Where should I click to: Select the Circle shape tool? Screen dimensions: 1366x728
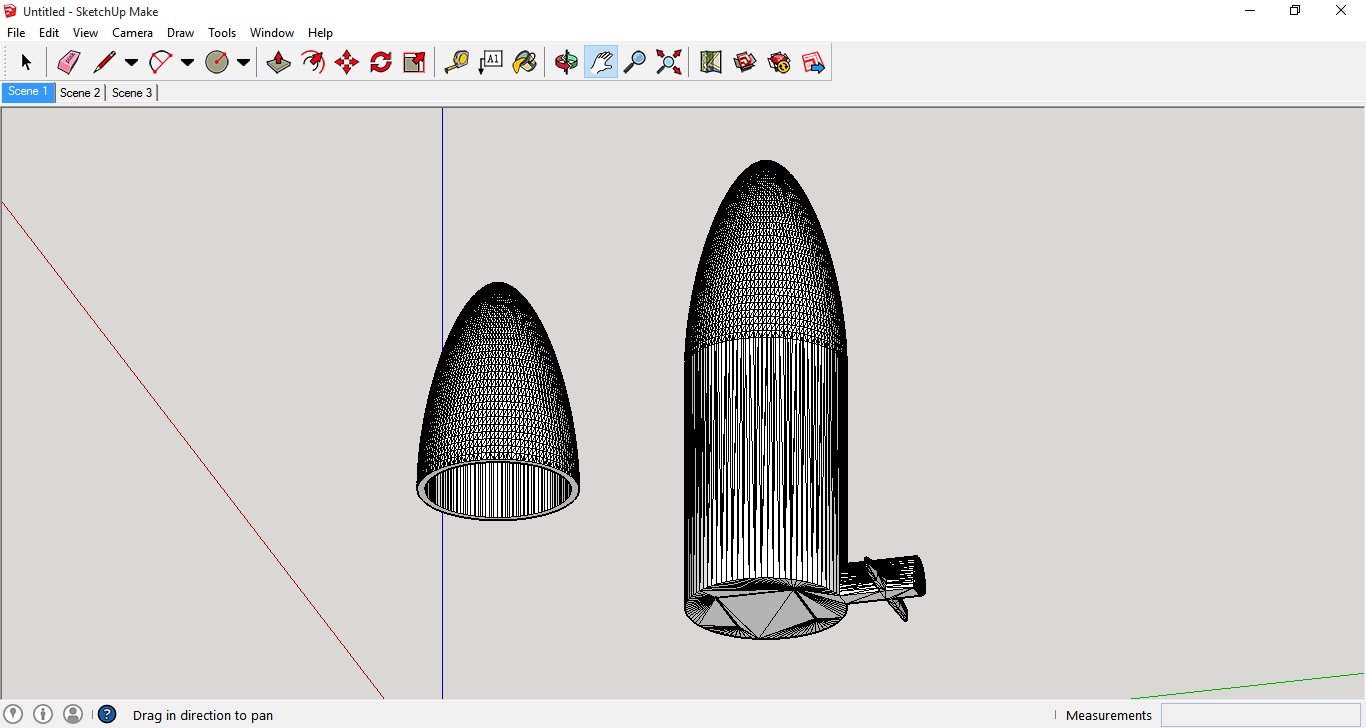click(x=217, y=62)
